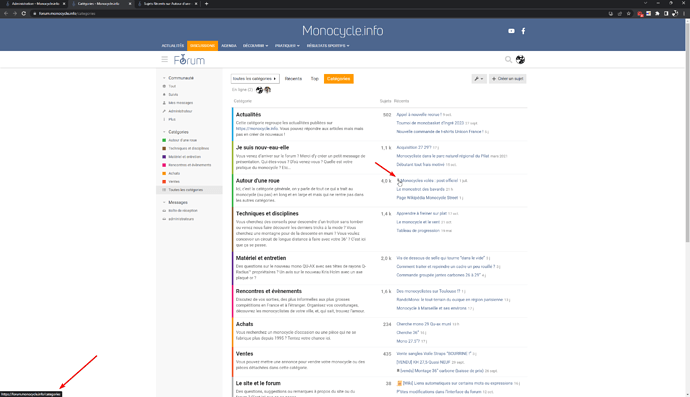Open topic 'Apprendre à freiner sur plat'
Viewport: 690px width, 397px height.
[x=421, y=213]
